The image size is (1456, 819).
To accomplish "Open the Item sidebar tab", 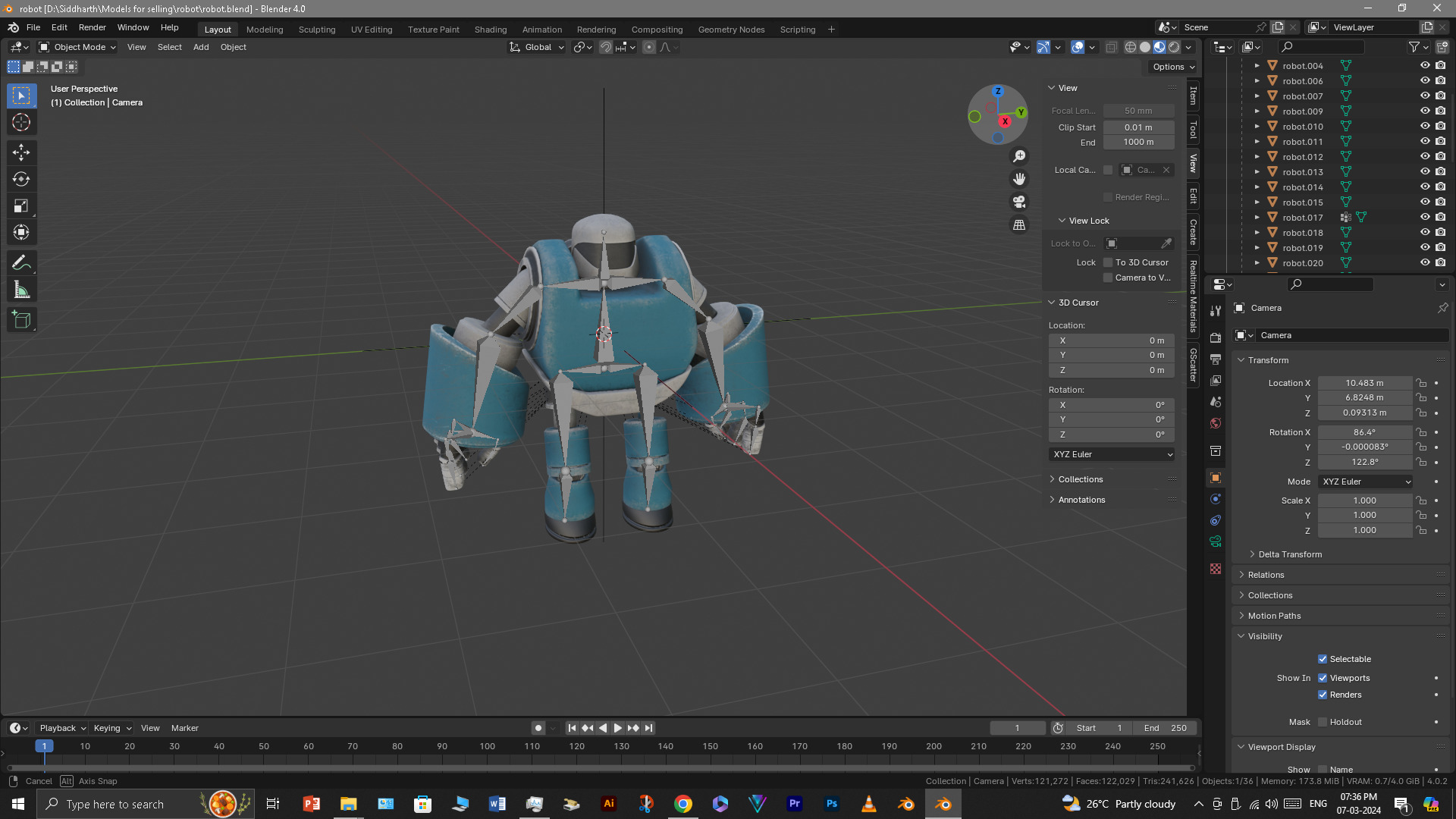I will tap(1193, 96).
